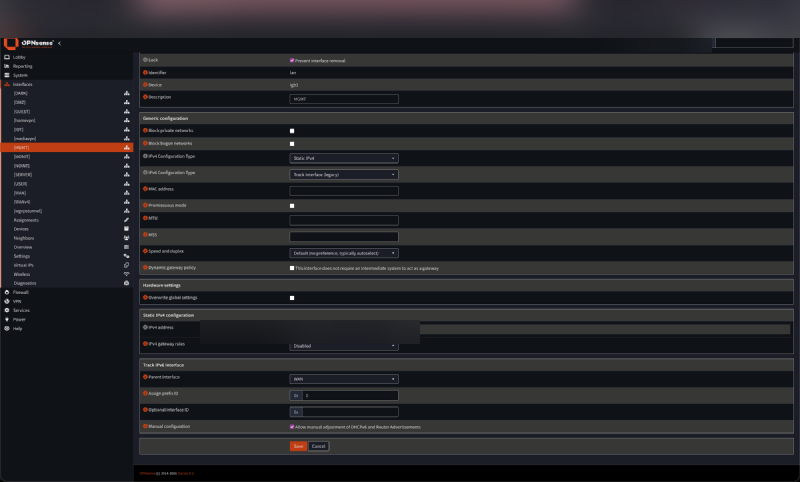Viewport: 800px width, 482px height.
Task: Show help for the MTU field
Action: [145, 218]
